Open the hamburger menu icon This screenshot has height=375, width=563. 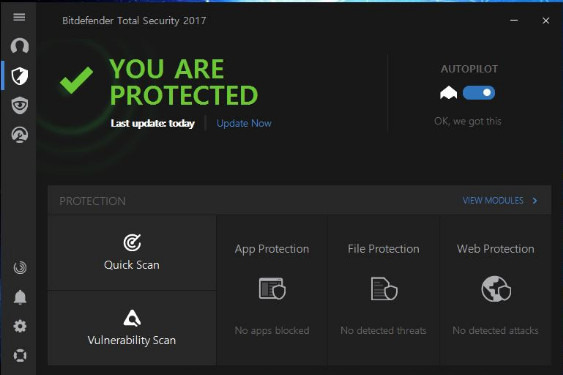tap(19, 17)
